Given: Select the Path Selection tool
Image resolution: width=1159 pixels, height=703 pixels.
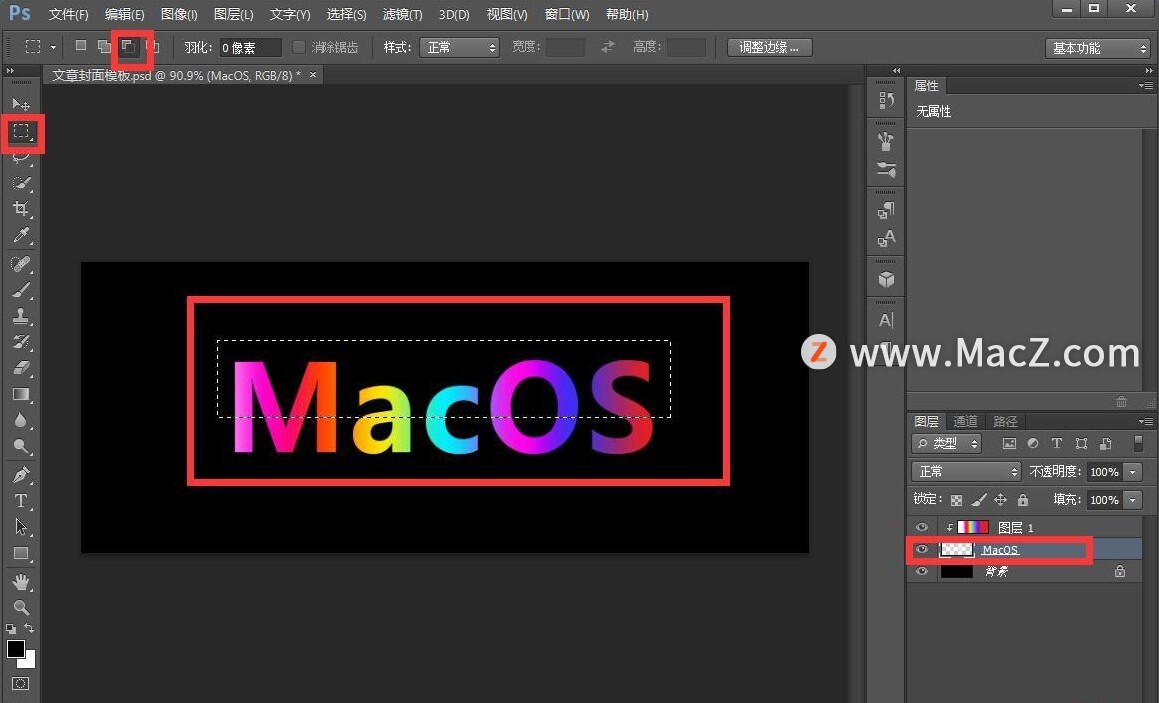Looking at the screenshot, I should 21,527.
